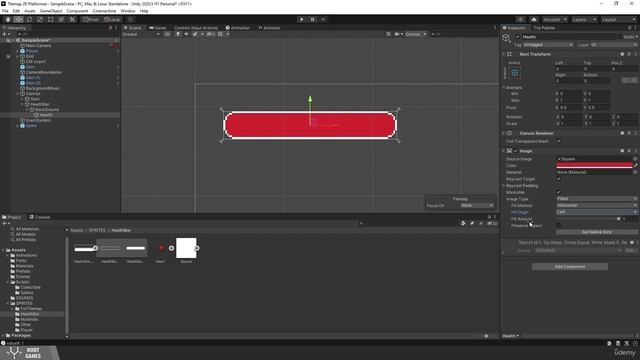
Task: Toggle scene audio in Scene toolbar
Action: [186, 34]
